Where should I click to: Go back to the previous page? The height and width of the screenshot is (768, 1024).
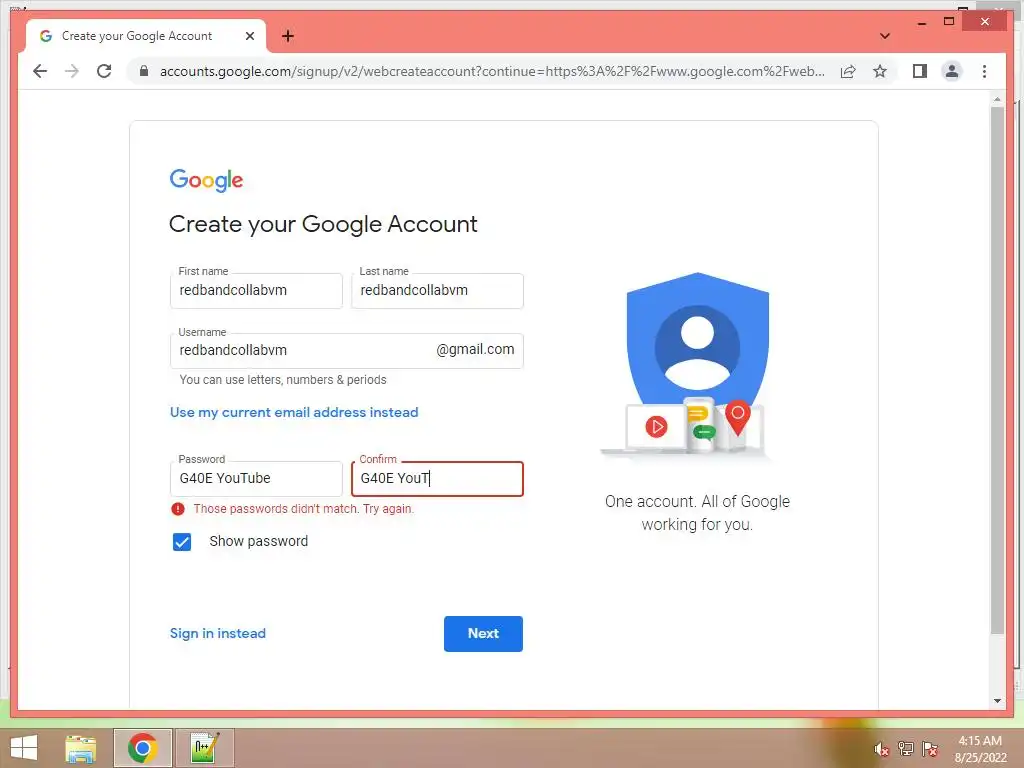40,71
